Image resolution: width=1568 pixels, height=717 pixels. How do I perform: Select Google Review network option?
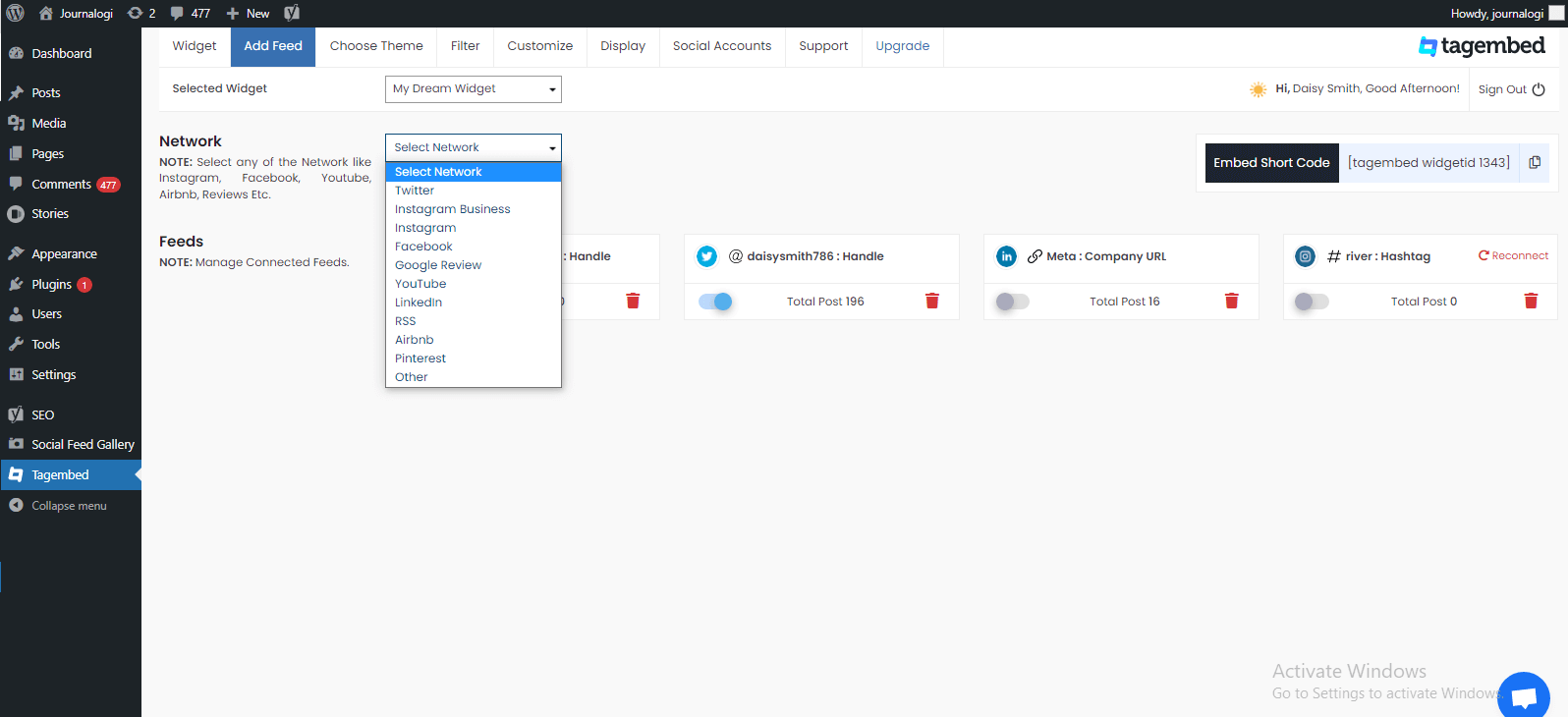click(x=474, y=265)
